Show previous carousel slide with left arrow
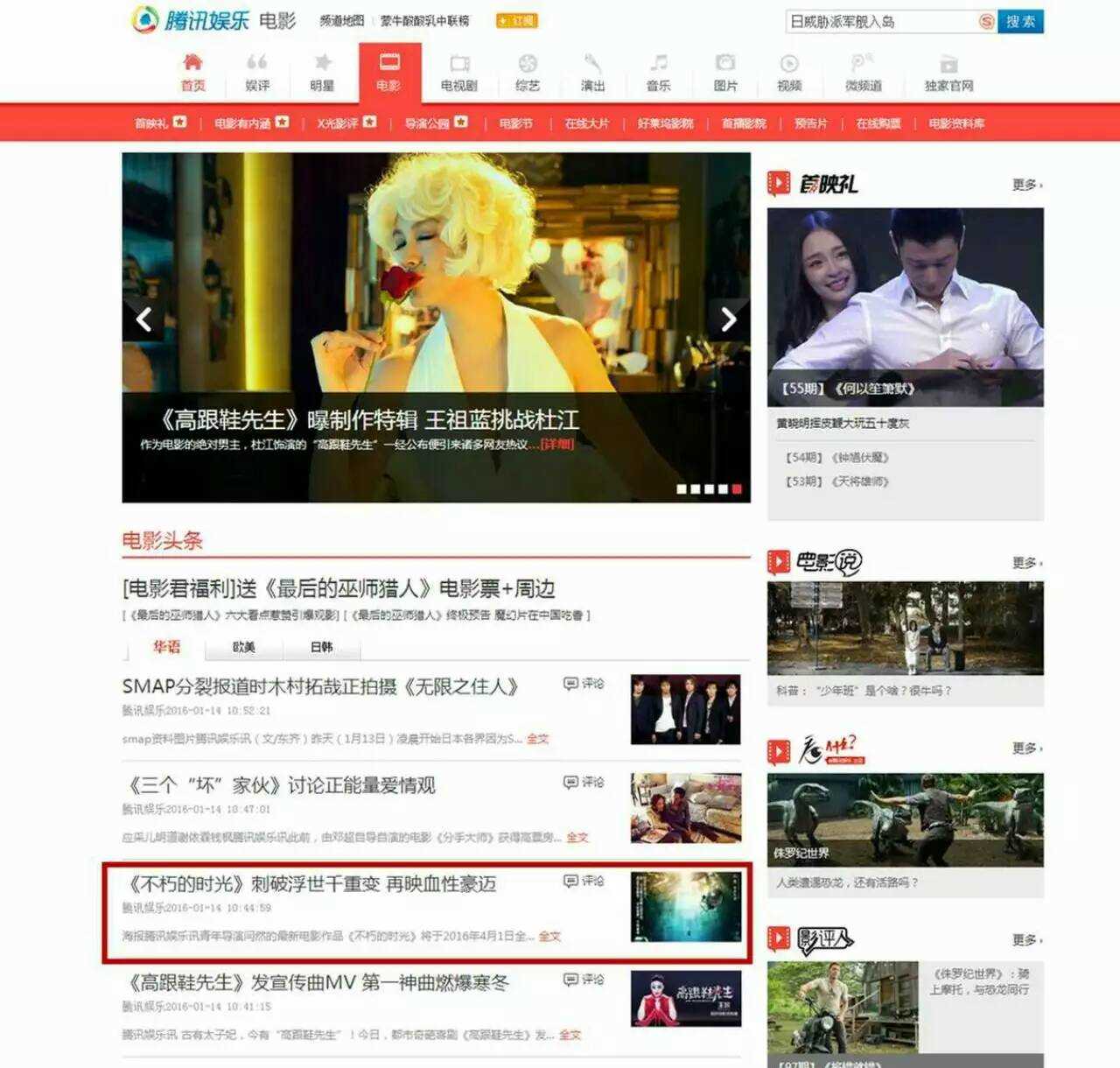 144,320
